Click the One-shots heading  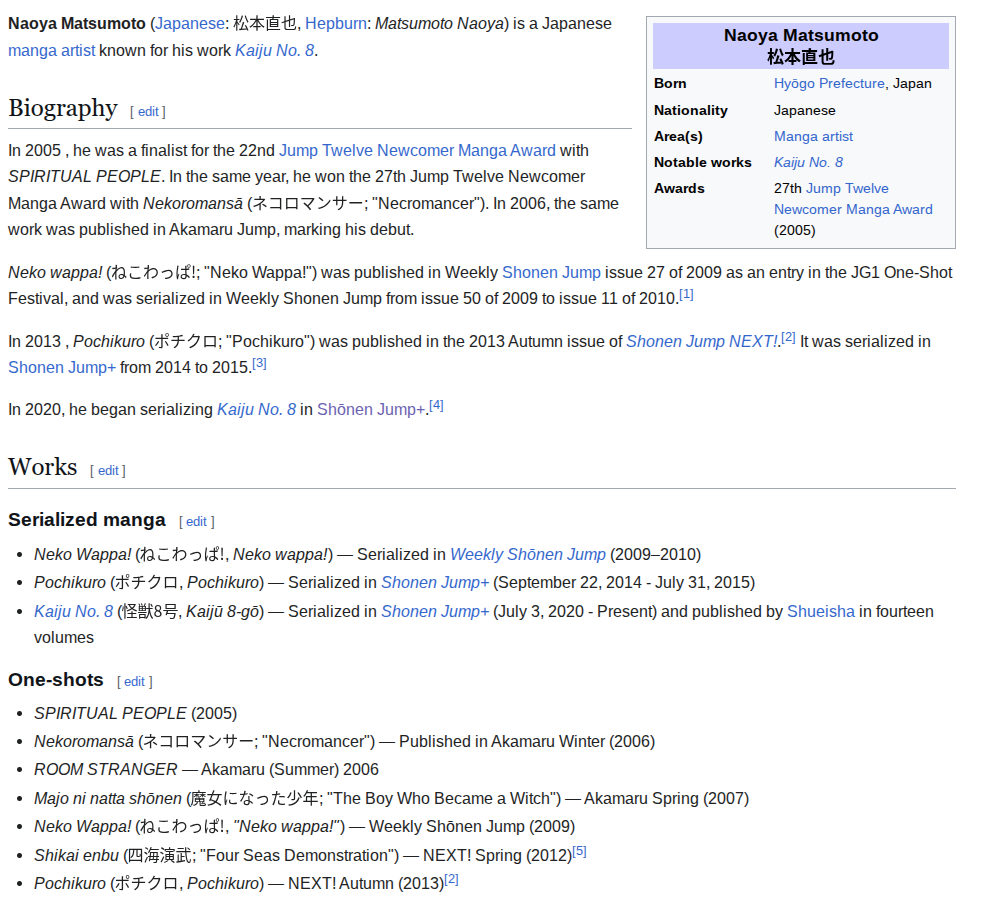(56, 680)
